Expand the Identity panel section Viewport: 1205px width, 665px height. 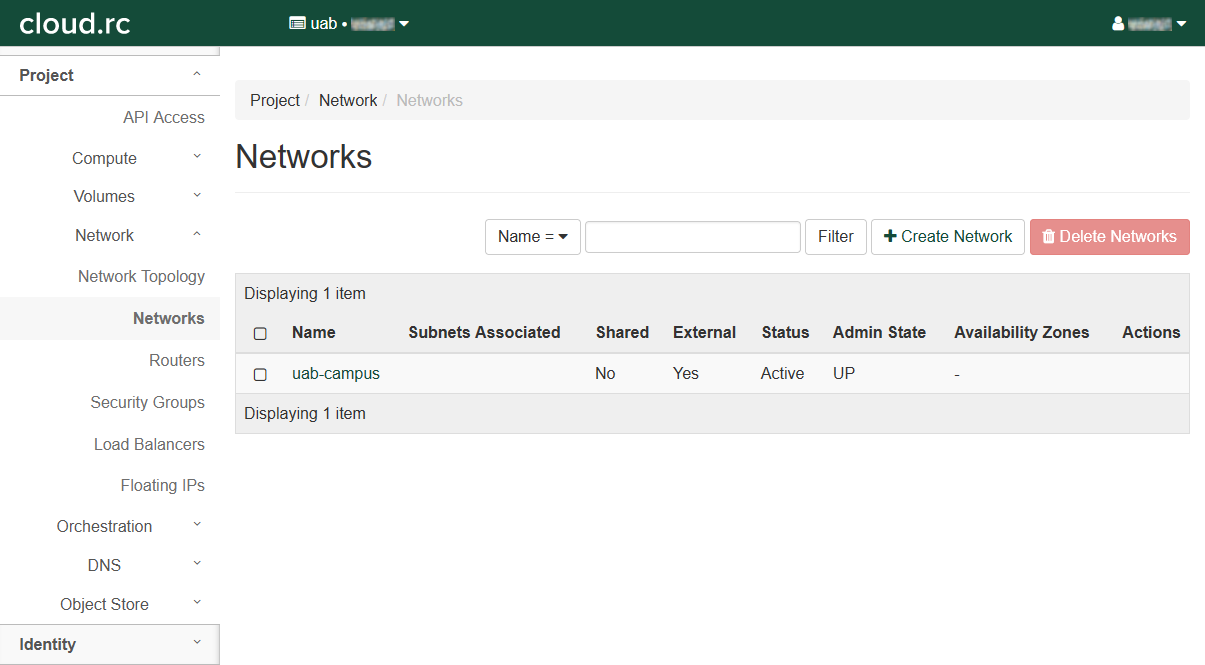click(109, 644)
